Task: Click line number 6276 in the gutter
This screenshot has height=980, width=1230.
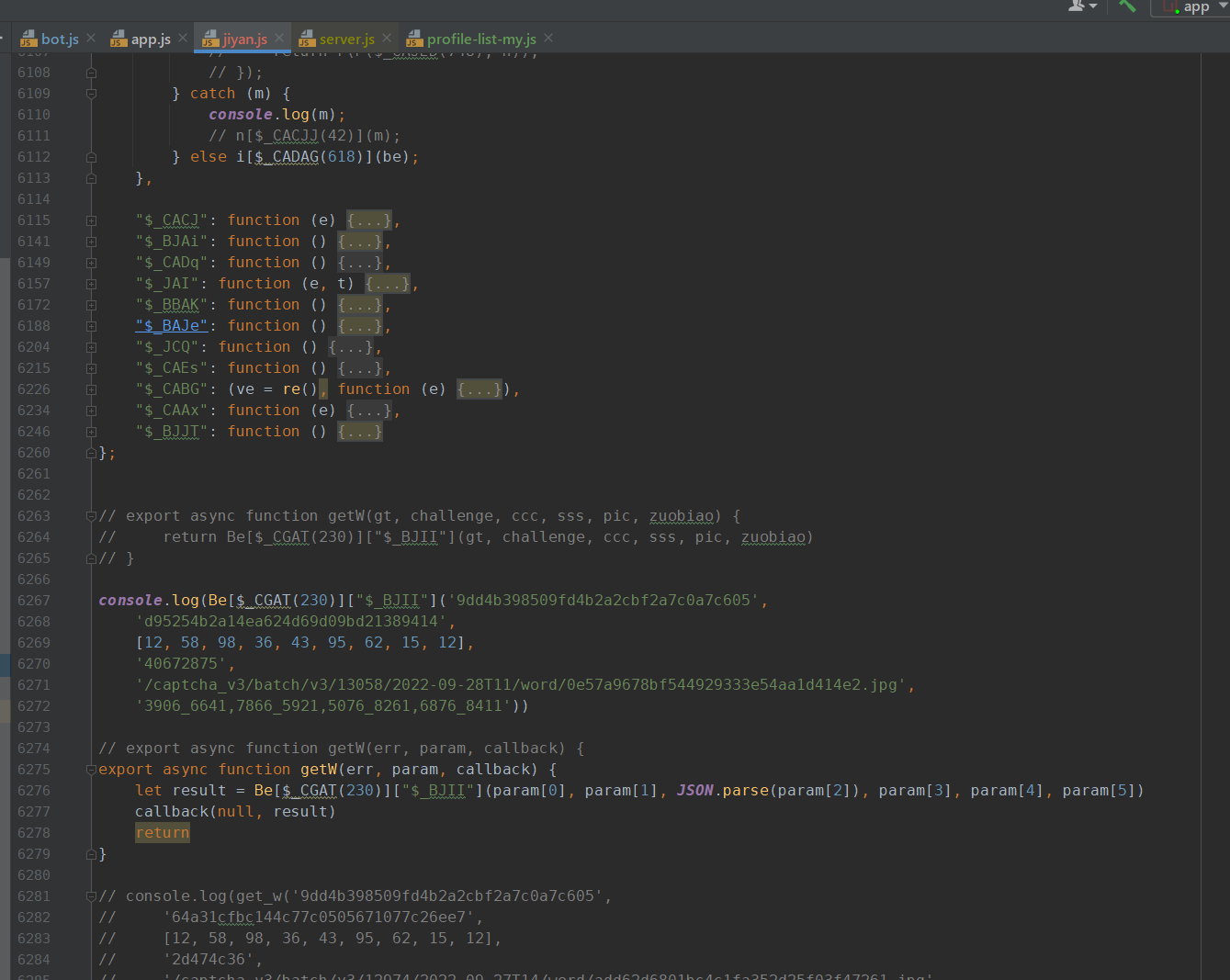Action: click(34, 791)
